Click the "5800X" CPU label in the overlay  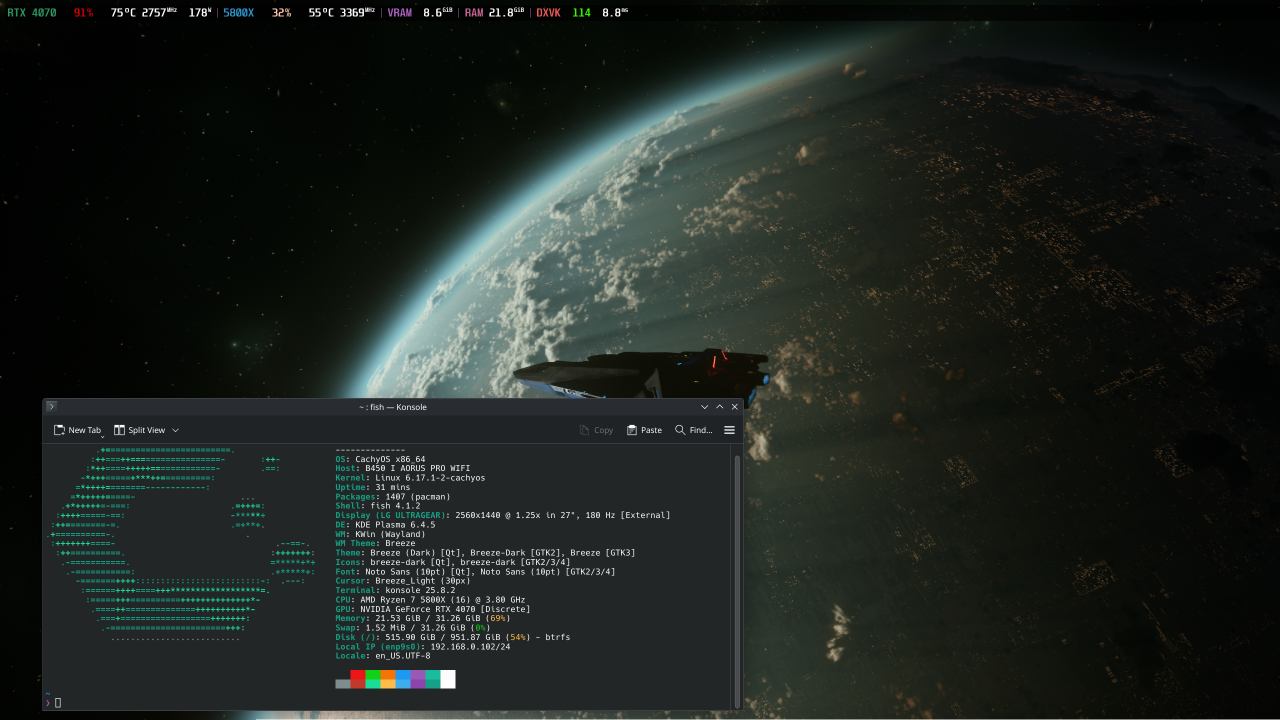point(238,13)
